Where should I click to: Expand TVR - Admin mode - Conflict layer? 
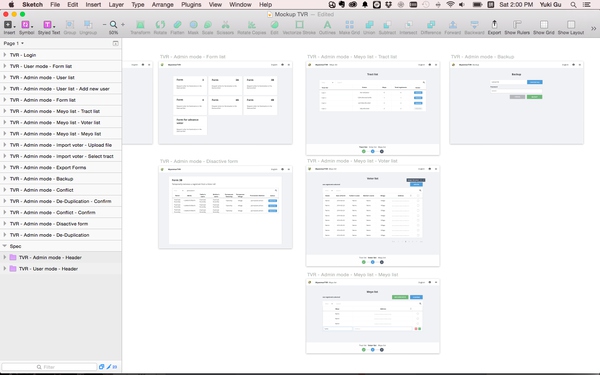coord(5,190)
